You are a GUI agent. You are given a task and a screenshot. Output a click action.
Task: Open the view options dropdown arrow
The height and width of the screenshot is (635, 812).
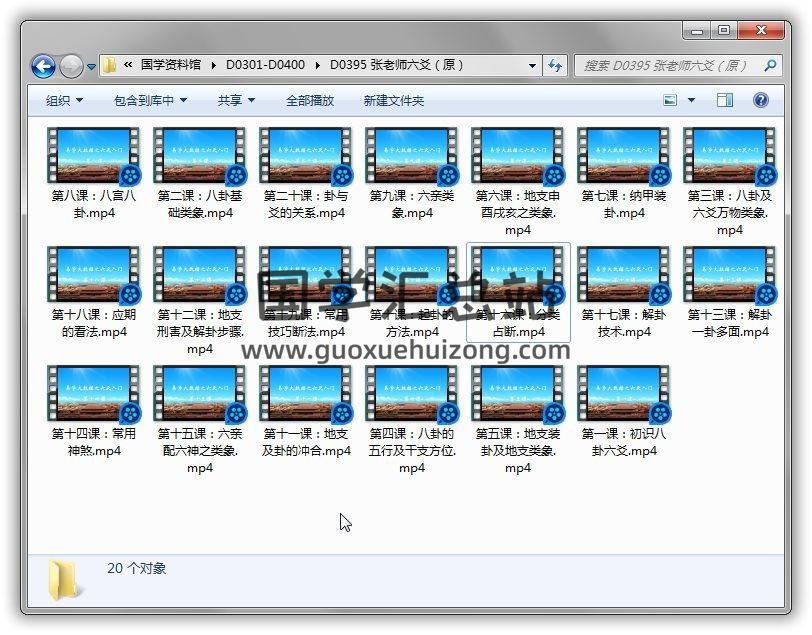click(691, 100)
